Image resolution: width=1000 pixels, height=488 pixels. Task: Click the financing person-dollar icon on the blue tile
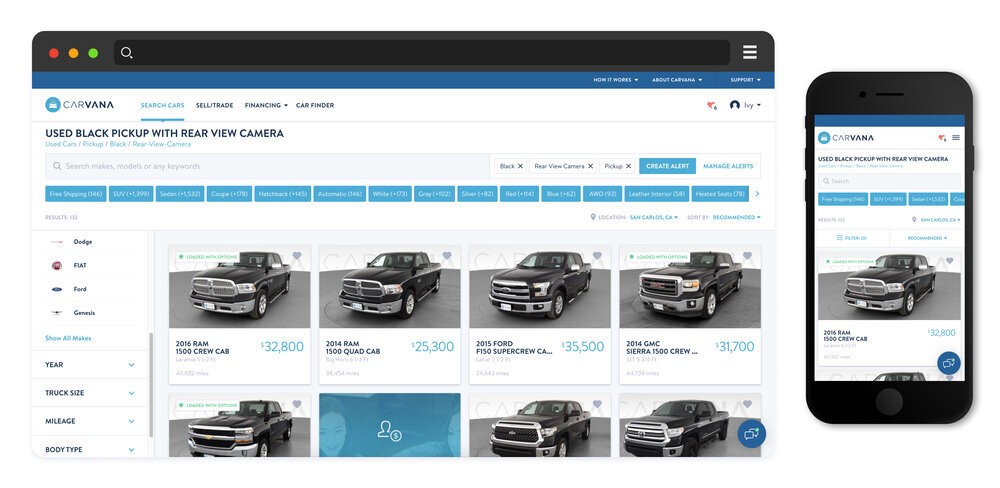coord(389,430)
